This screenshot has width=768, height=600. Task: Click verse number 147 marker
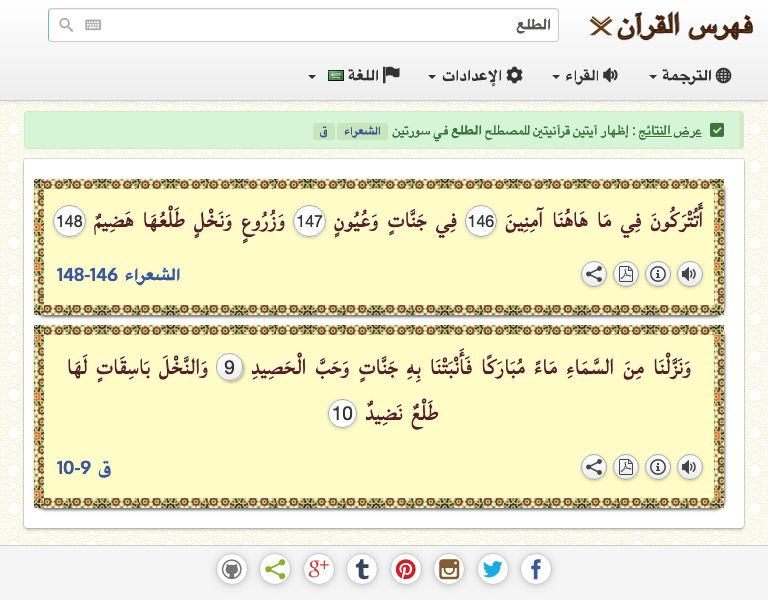(310, 224)
